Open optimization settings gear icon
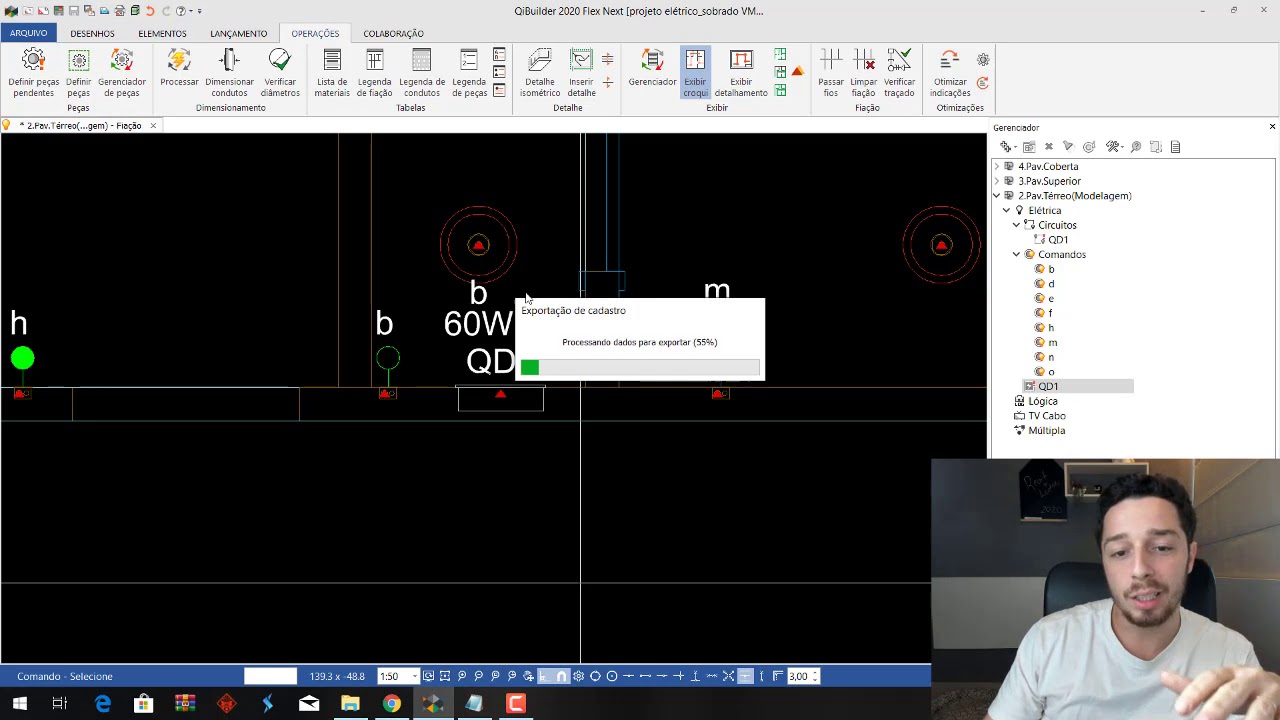Screen dimensions: 1280x720 tap(983, 60)
